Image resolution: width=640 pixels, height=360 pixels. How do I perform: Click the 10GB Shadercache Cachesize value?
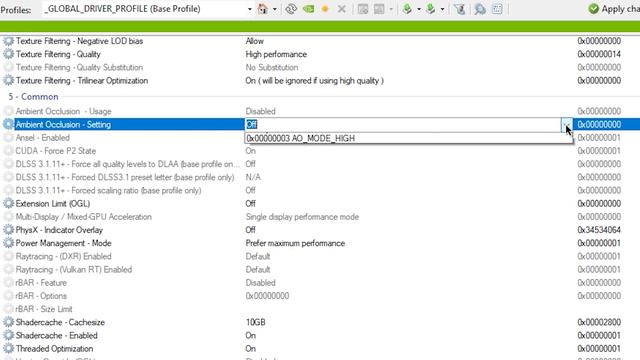pyautogui.click(x=255, y=322)
